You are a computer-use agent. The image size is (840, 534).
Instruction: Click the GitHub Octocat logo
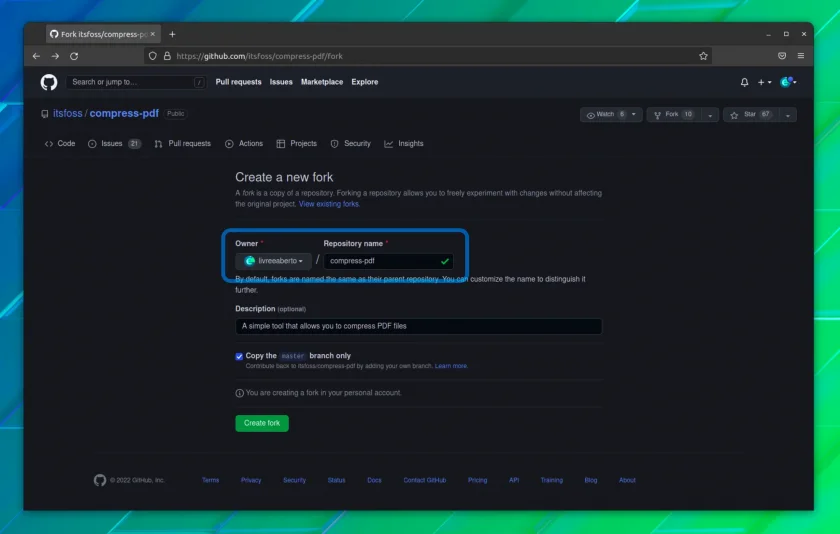coord(49,82)
